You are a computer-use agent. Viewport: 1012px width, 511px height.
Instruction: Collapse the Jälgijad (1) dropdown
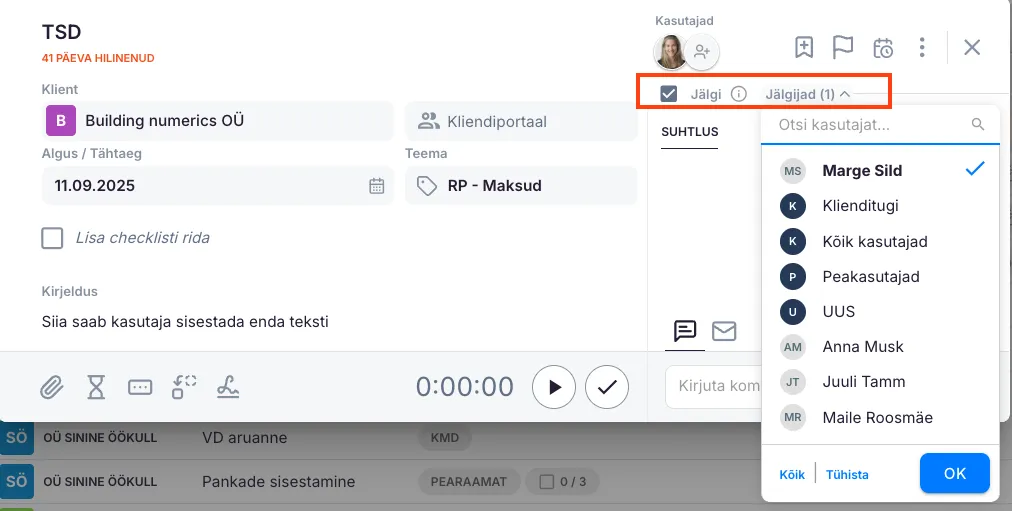807,94
